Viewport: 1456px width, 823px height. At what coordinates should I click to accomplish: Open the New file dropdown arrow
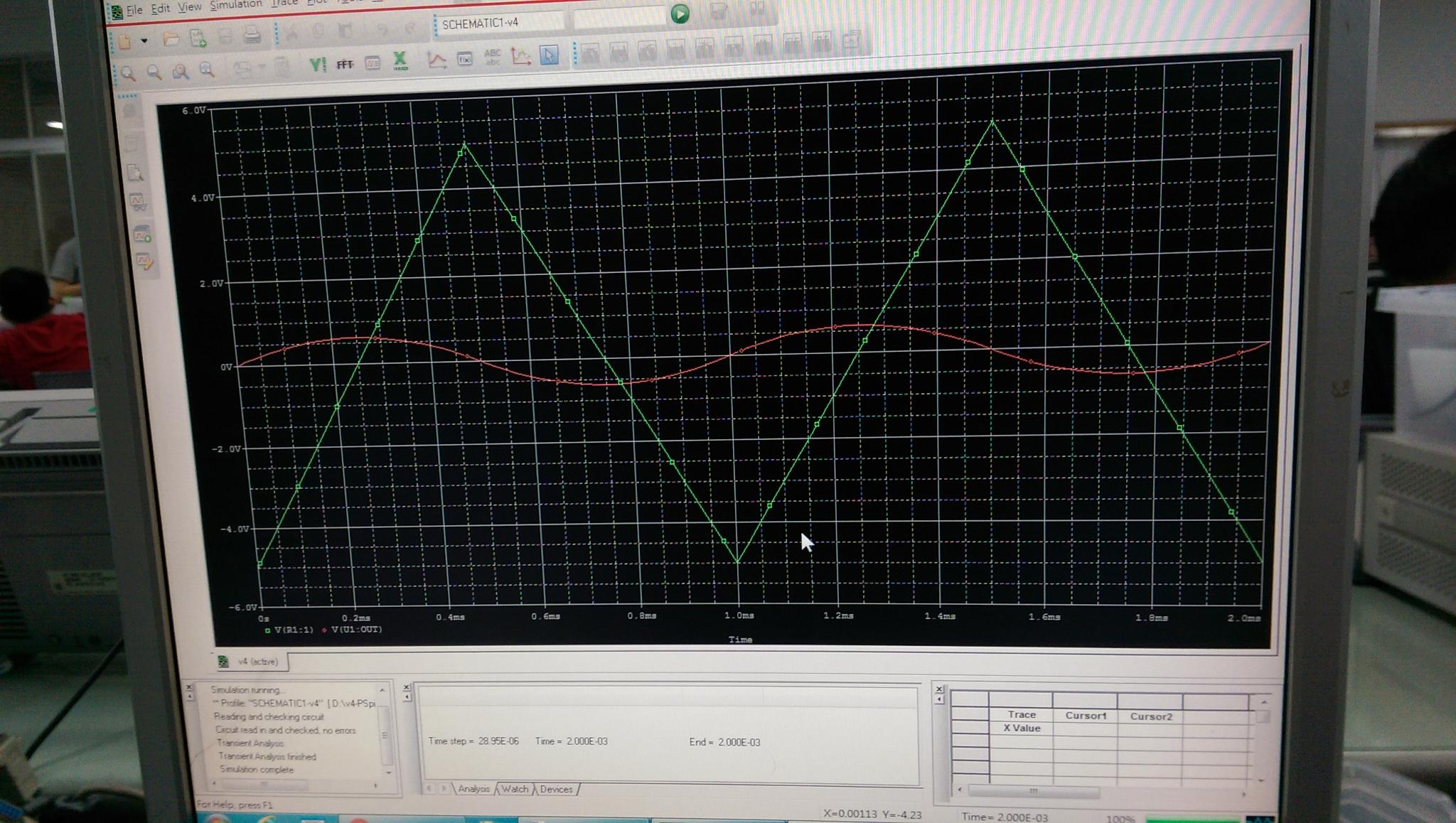[144, 41]
